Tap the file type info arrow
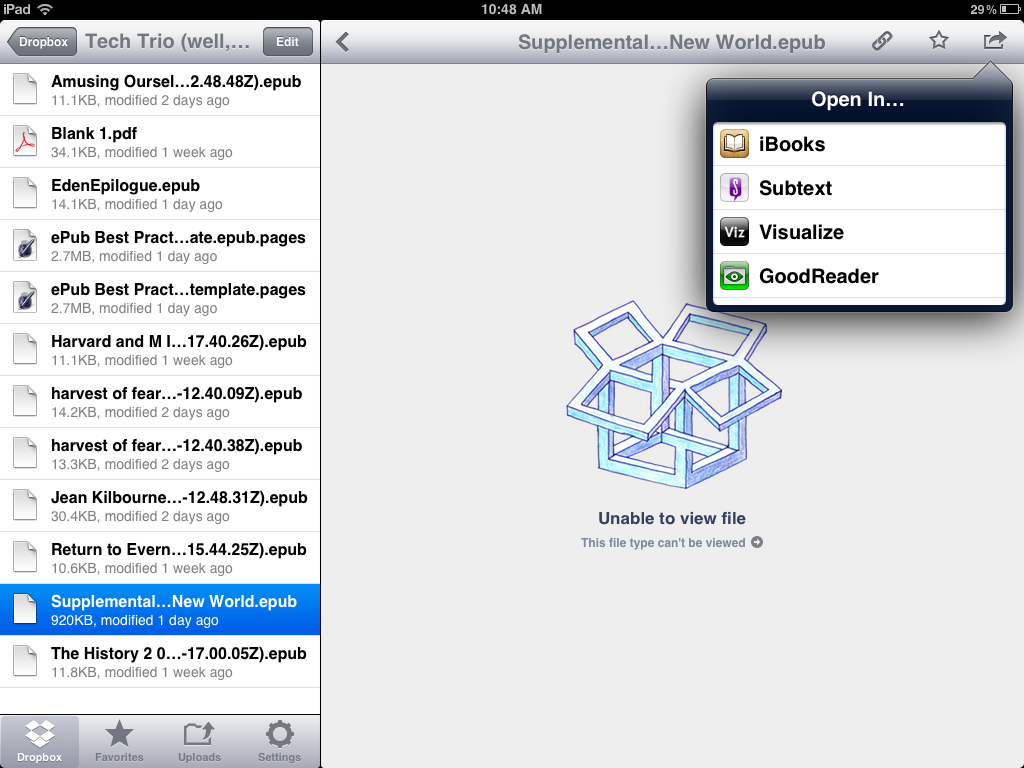This screenshot has height=768, width=1024. [757, 543]
